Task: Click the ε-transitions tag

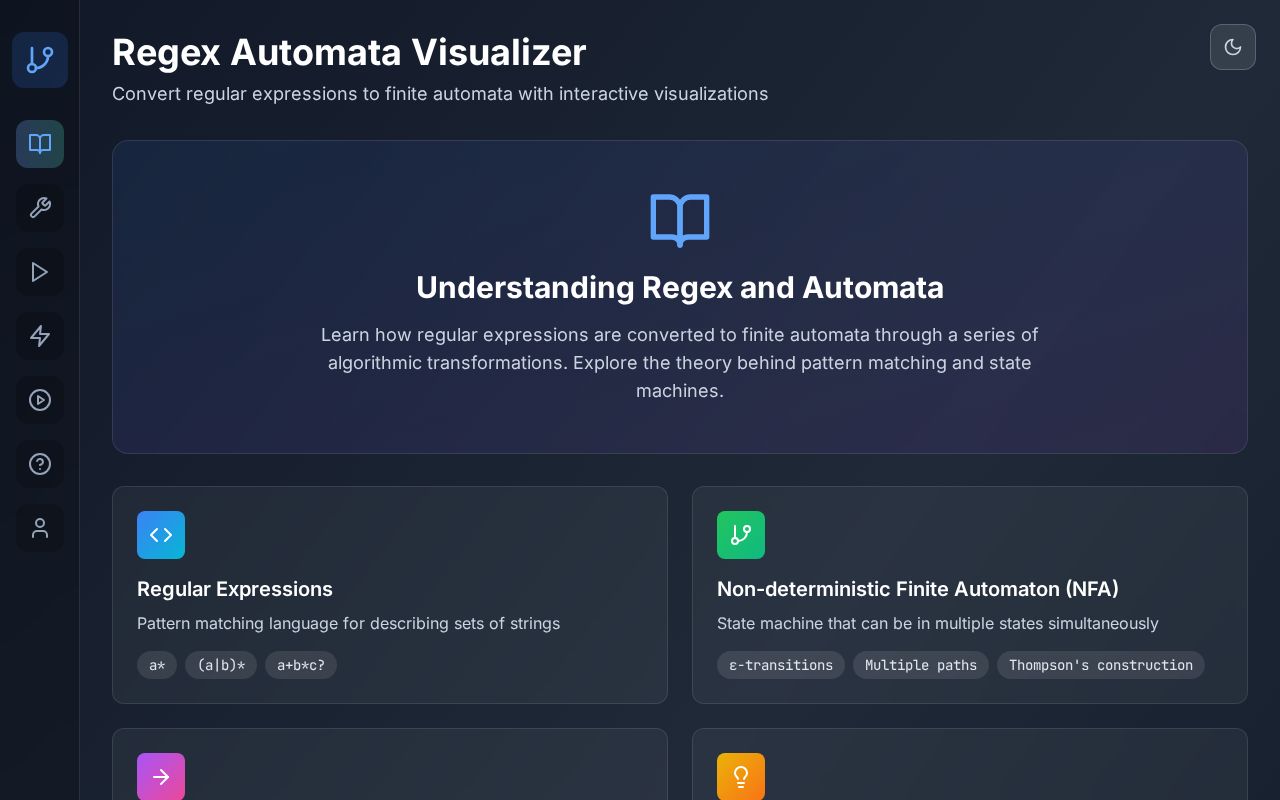Action: 781,665
